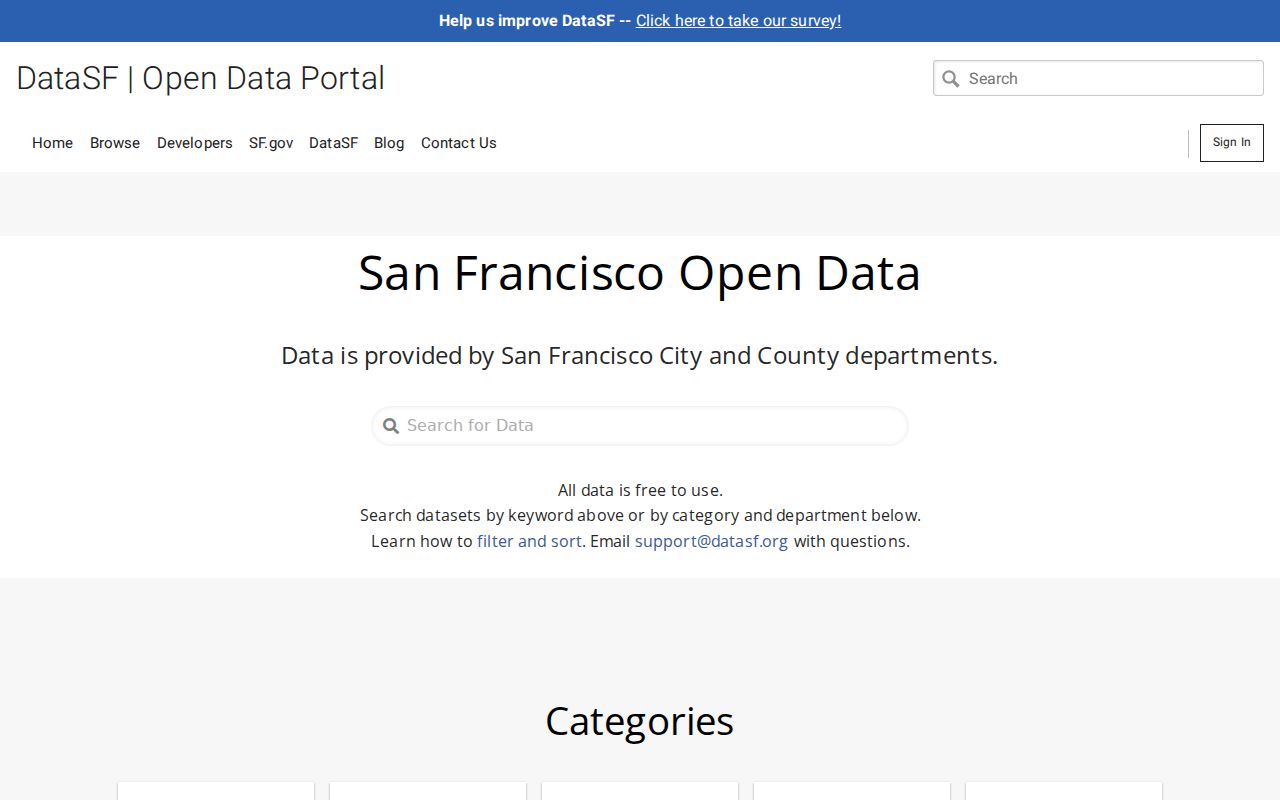Open the DataSF navigation link
The width and height of the screenshot is (1280, 800).
pos(333,143)
